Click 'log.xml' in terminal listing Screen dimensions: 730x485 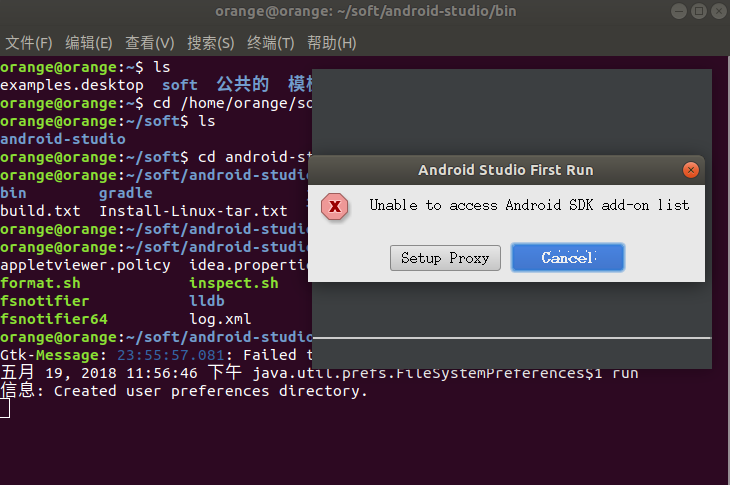click(220, 320)
